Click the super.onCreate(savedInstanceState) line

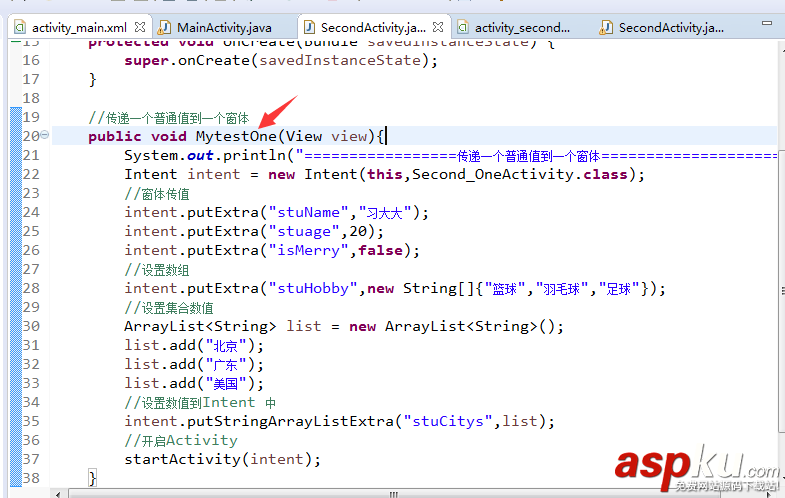pyautogui.click(x=281, y=61)
